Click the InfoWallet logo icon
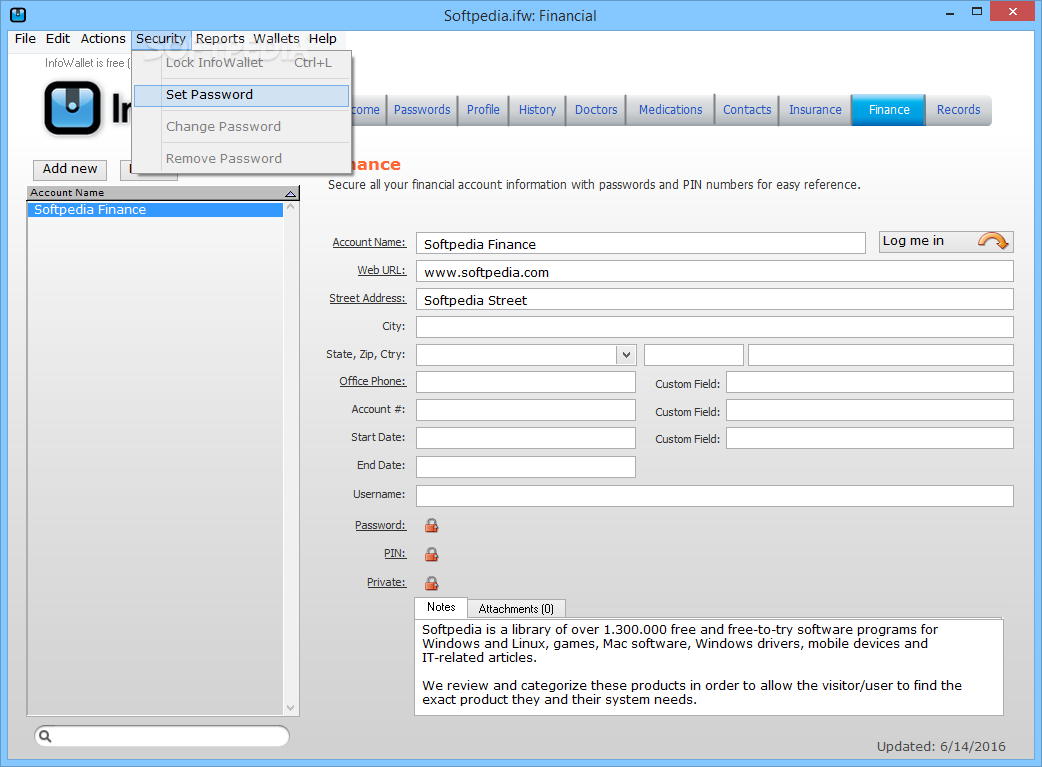1042x767 pixels. tap(72, 108)
